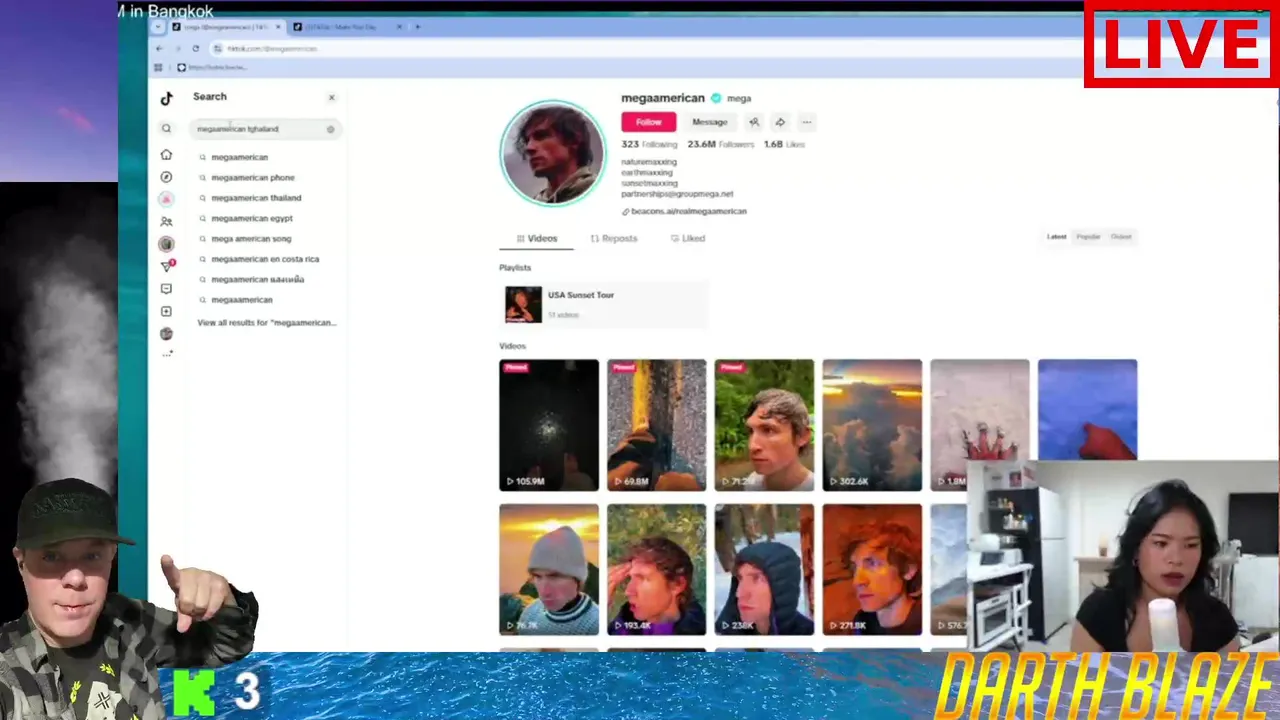Open Messages paper-plane icon with red badge
The image size is (1280, 720).
coord(167,266)
